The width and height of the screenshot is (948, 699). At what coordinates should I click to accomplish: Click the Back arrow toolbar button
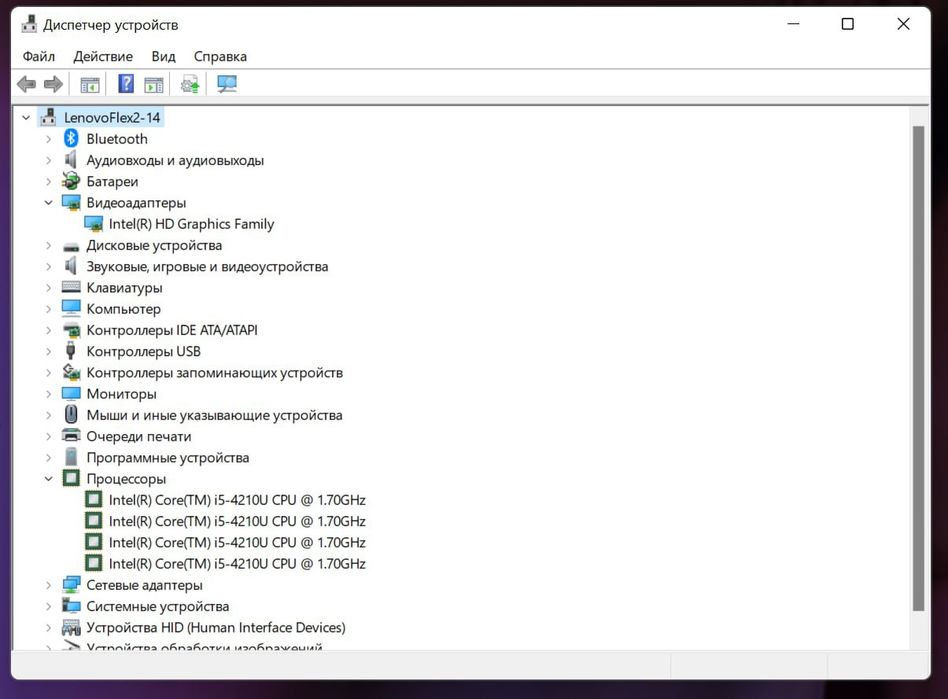[27, 84]
